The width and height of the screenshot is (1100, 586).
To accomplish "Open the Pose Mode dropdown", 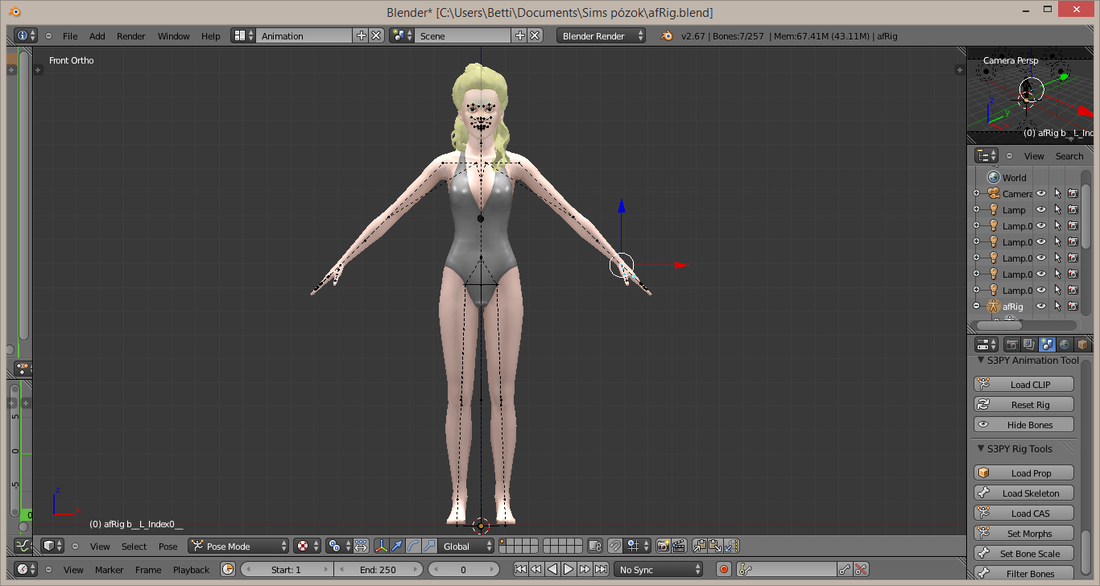I will [239, 546].
